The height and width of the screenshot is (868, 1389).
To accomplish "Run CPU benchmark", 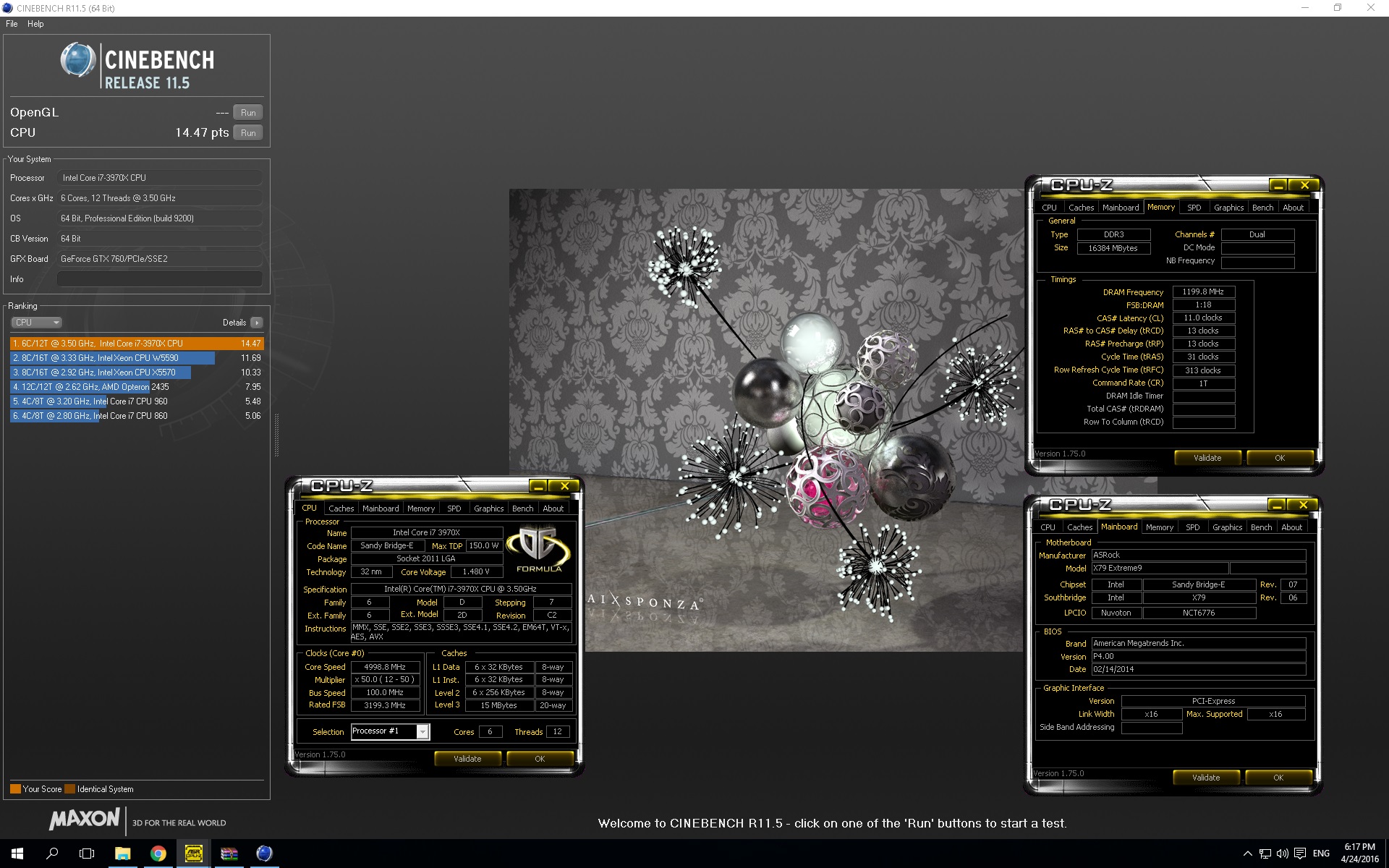I will click(x=248, y=133).
